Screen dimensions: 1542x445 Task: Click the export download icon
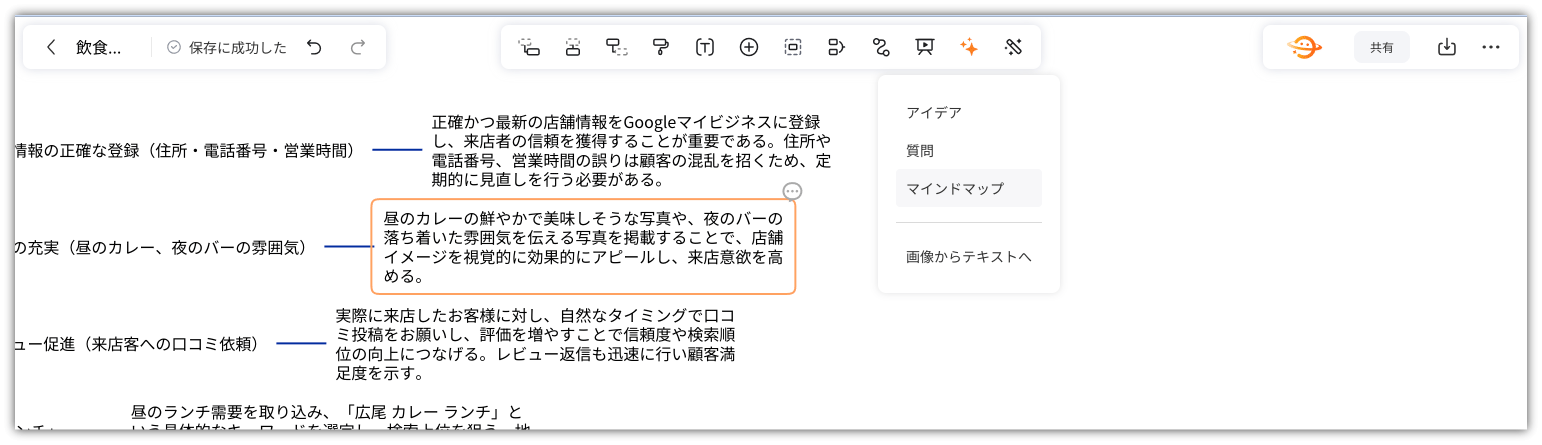1446,47
